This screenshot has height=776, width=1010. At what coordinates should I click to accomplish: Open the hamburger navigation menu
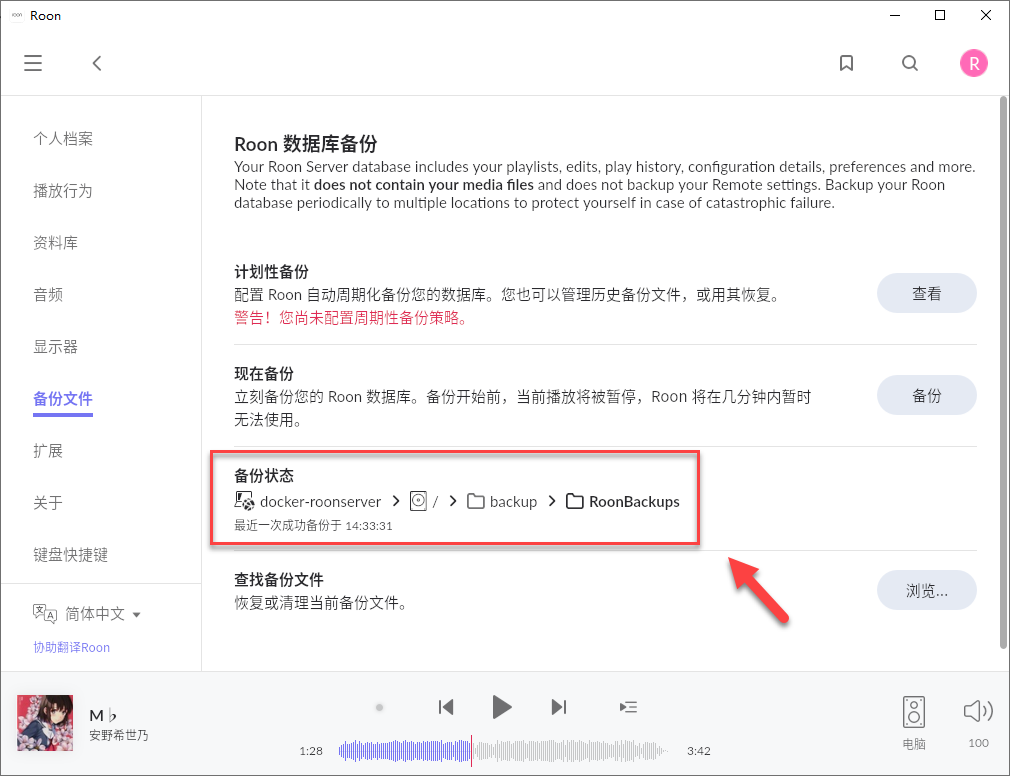[33, 63]
